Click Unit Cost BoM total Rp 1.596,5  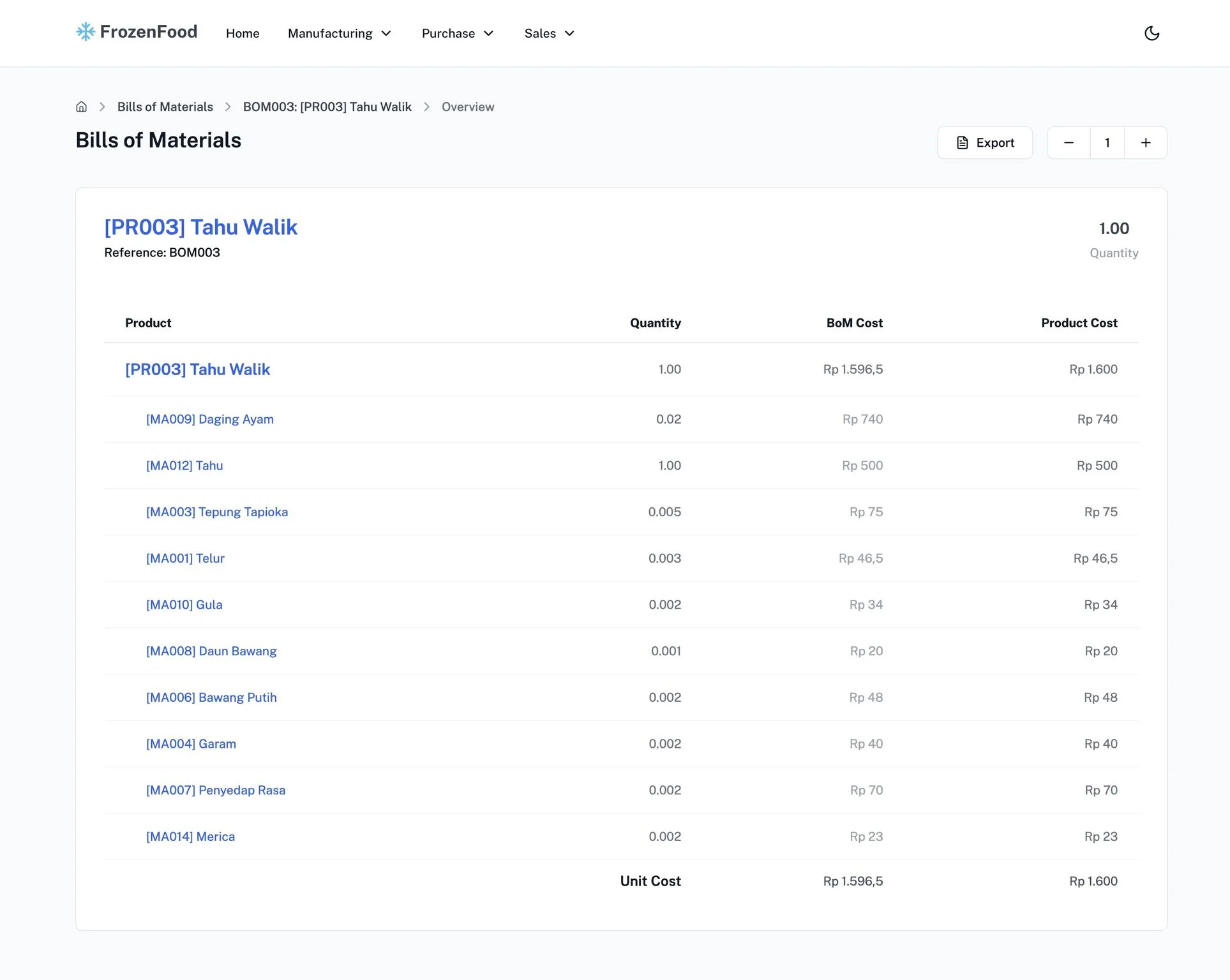pyautogui.click(x=853, y=881)
